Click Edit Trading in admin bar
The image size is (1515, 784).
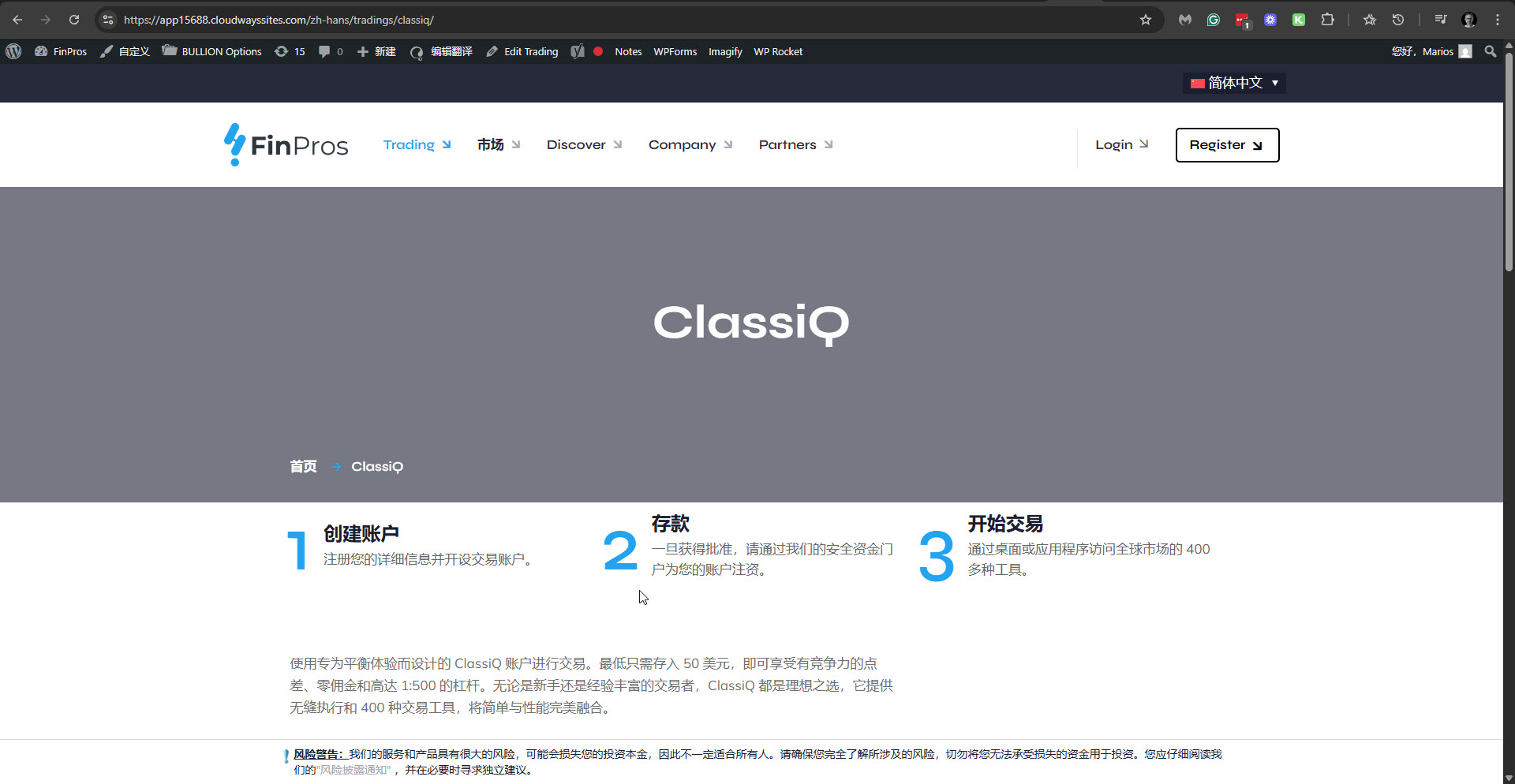point(522,51)
